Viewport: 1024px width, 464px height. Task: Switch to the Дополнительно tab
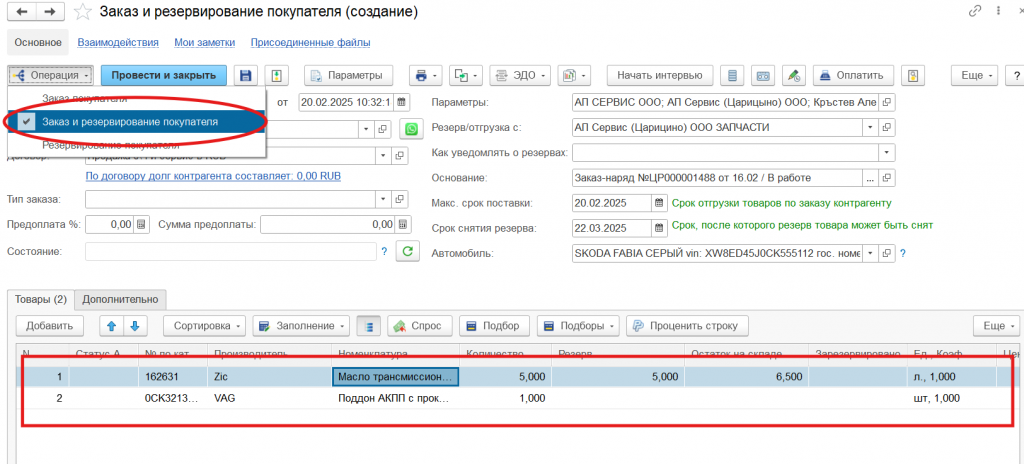[120, 298]
